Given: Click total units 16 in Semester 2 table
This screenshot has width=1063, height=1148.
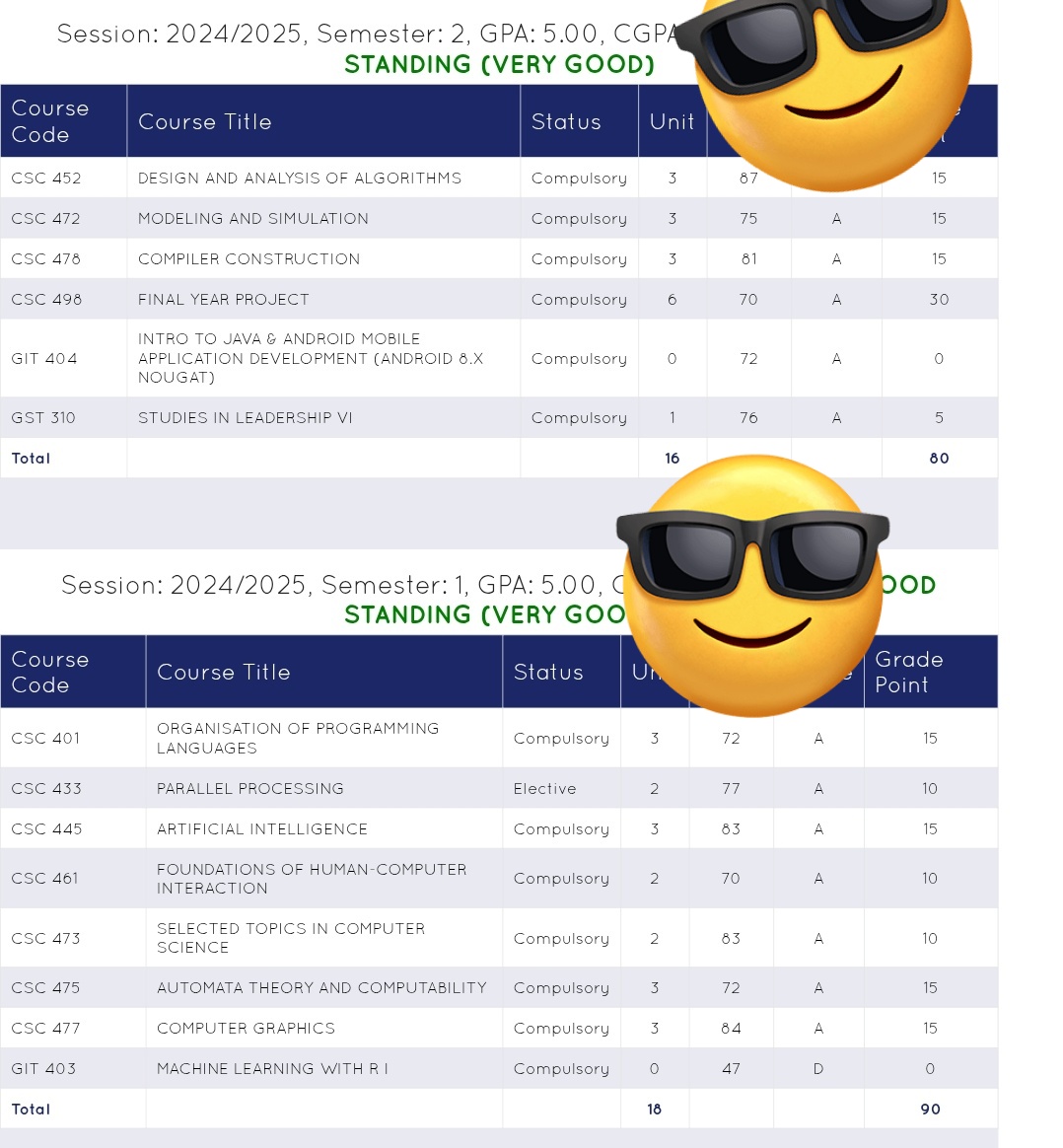Looking at the screenshot, I should (x=673, y=458).
